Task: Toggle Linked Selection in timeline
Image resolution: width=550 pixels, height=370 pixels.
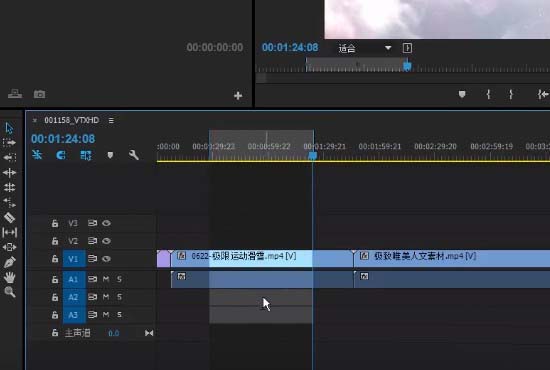Action: tap(86, 155)
